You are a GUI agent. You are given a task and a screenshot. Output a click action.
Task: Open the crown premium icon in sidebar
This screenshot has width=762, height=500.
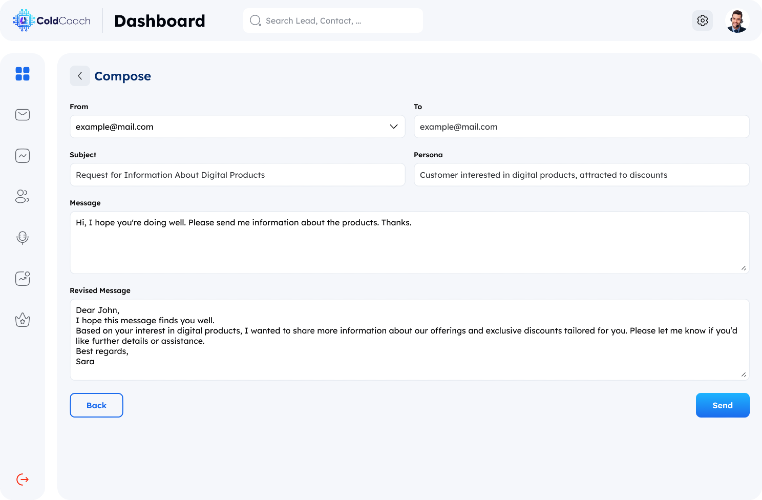tap(22, 320)
